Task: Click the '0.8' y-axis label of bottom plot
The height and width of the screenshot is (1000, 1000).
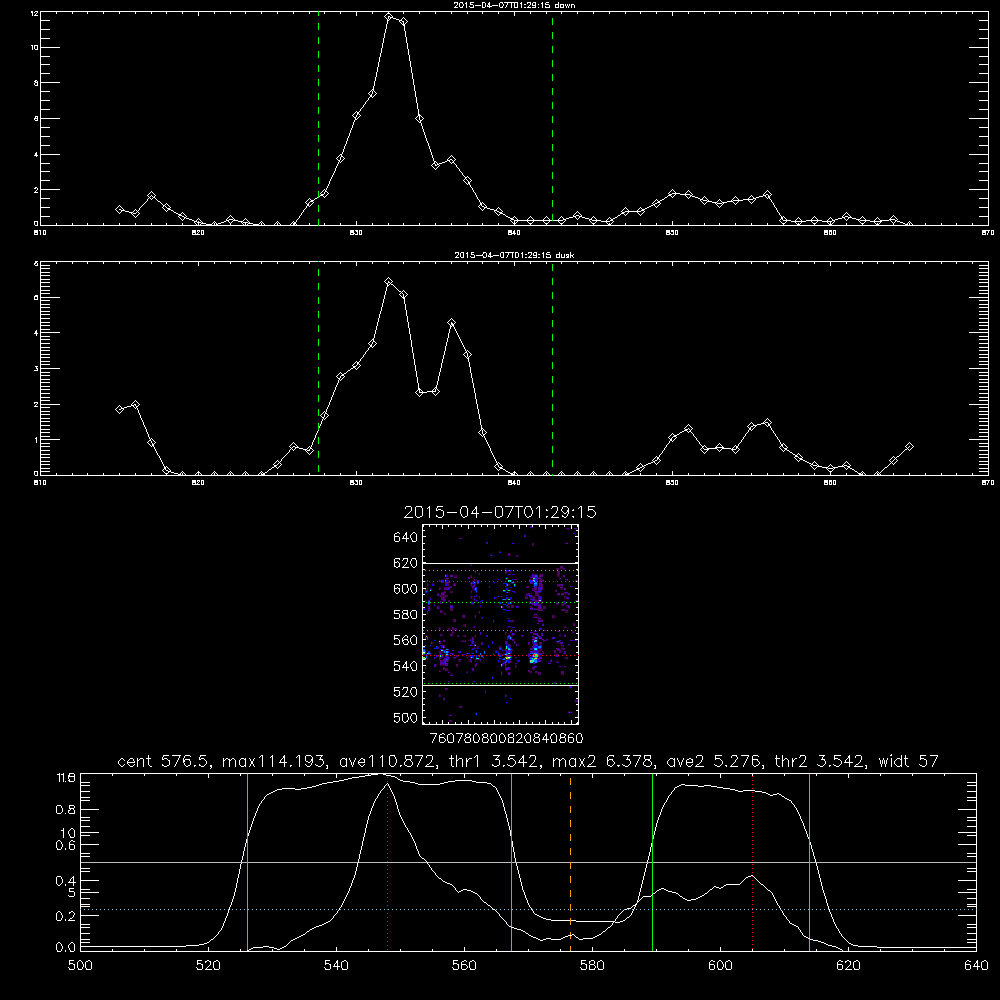Action: tap(66, 810)
